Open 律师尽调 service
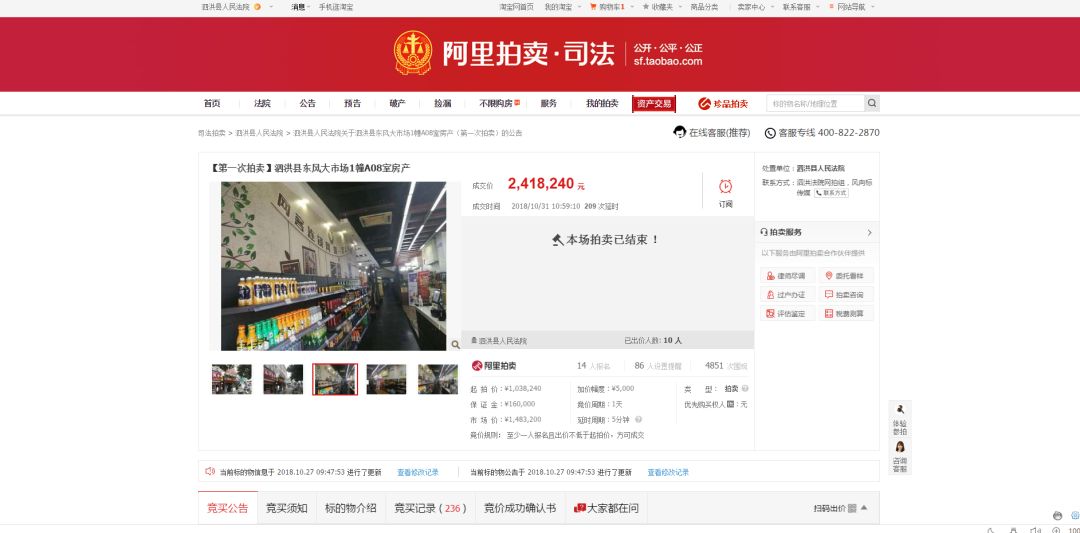 point(786,276)
